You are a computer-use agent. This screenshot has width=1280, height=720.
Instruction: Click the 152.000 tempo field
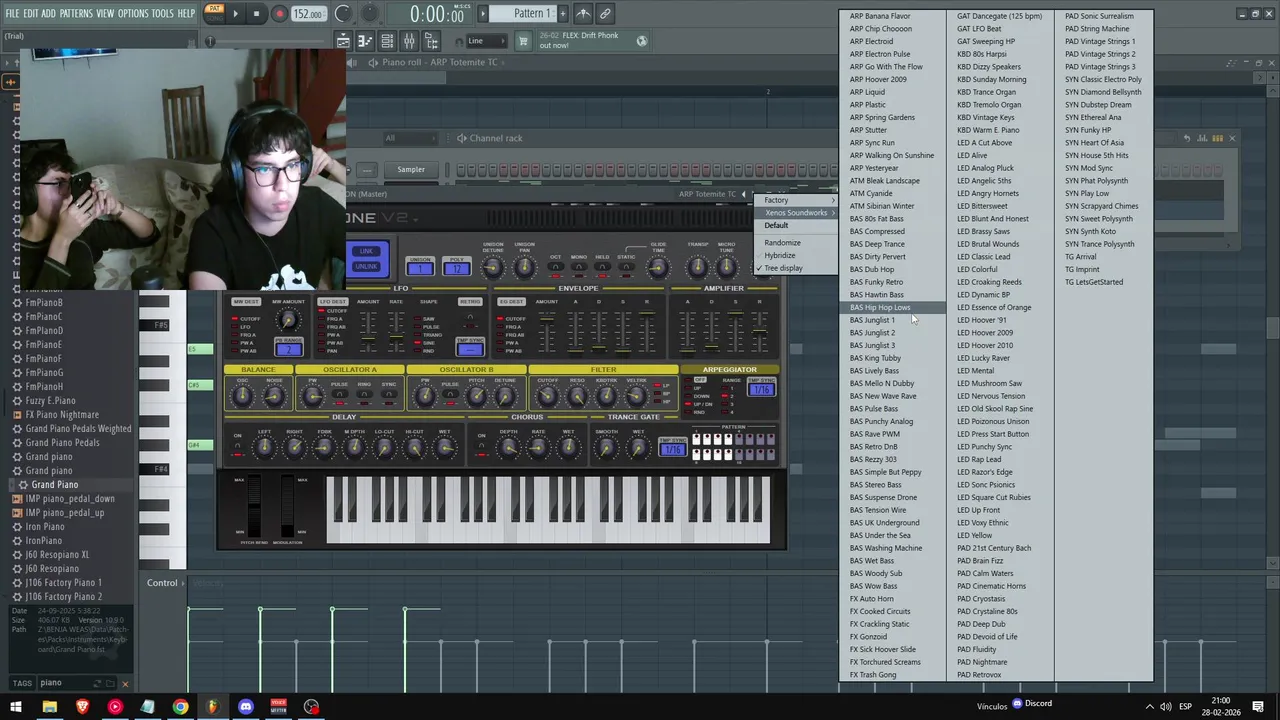point(309,14)
